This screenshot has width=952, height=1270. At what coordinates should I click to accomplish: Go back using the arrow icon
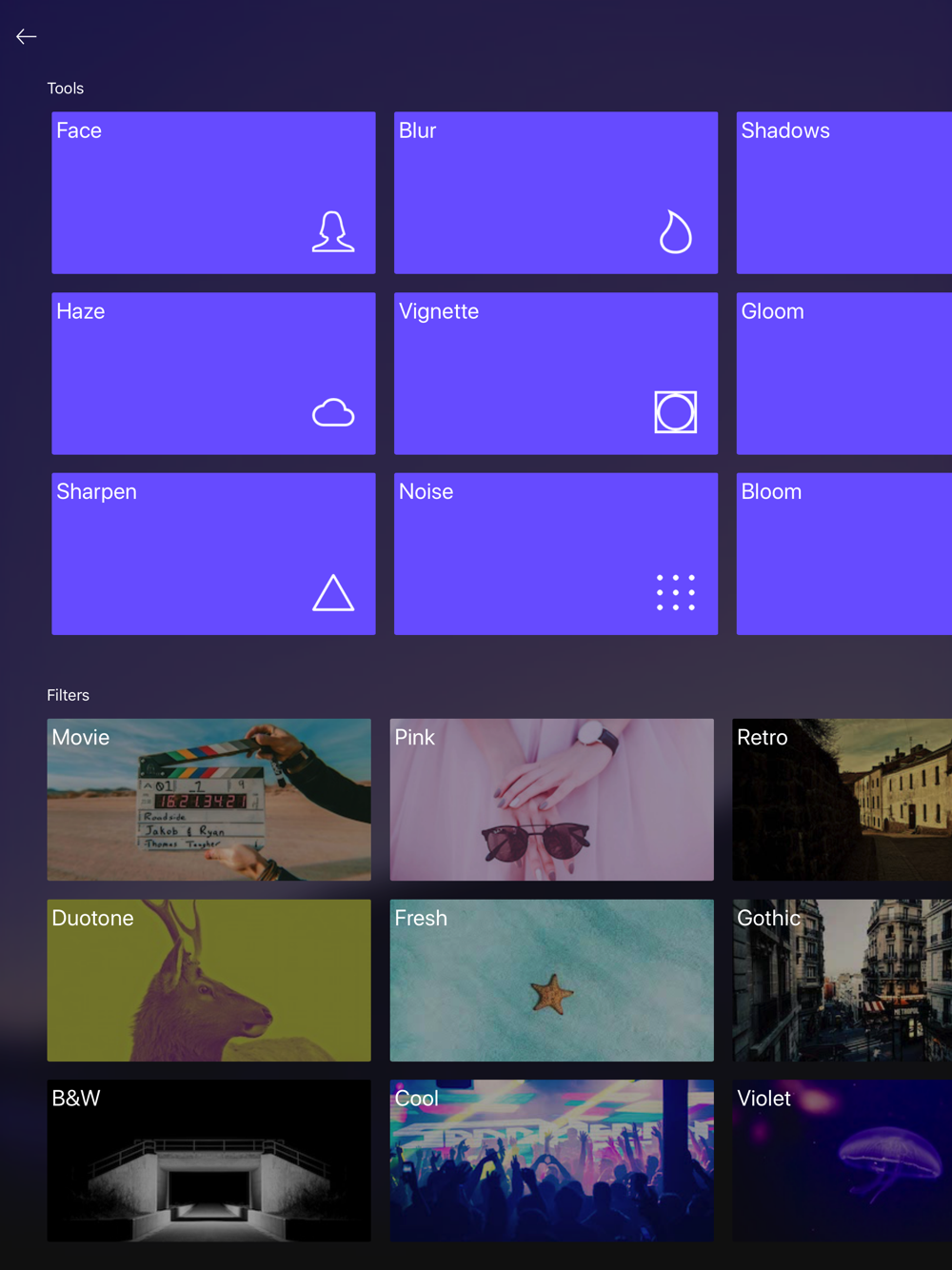point(27,36)
